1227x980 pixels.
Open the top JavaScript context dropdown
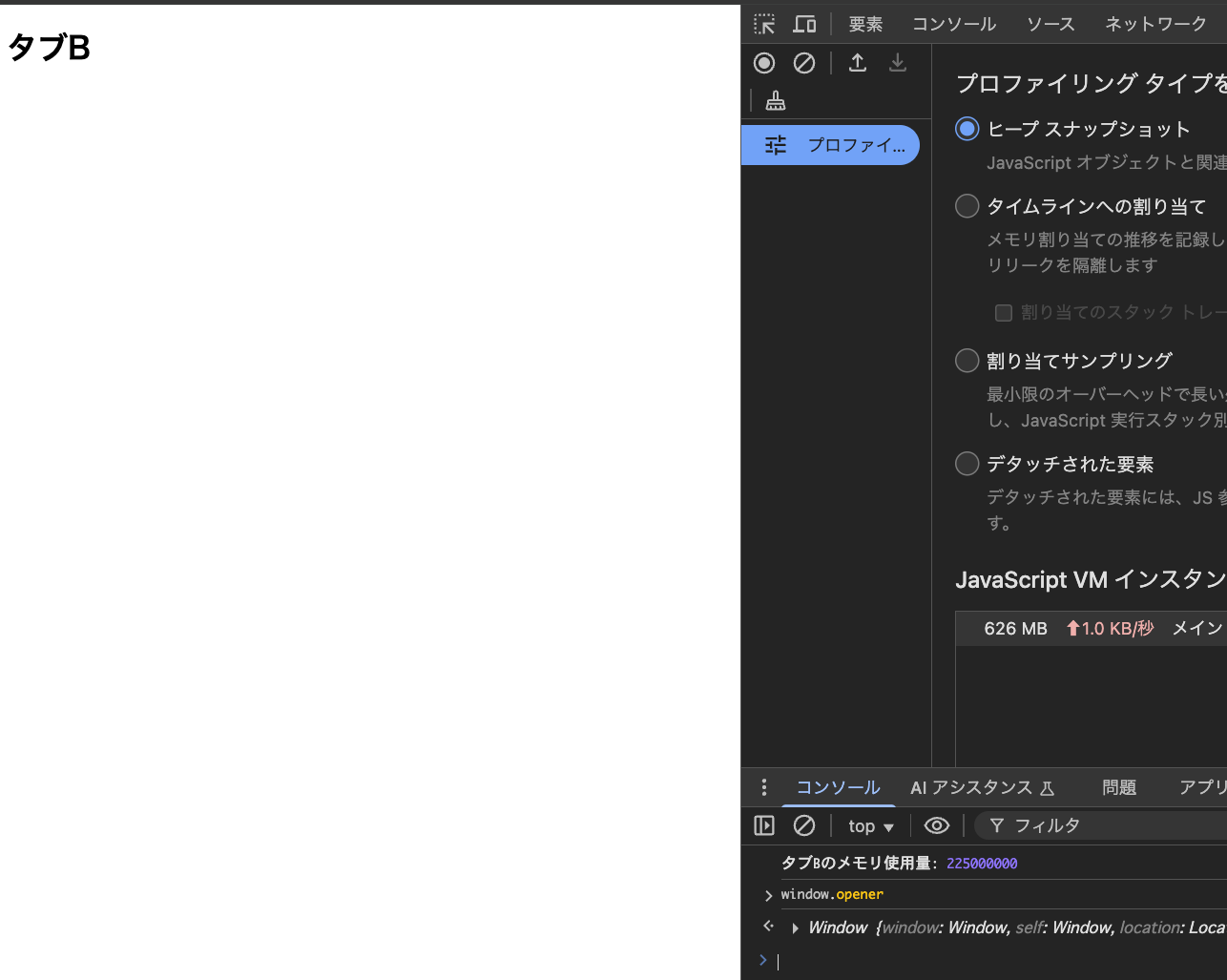871,826
